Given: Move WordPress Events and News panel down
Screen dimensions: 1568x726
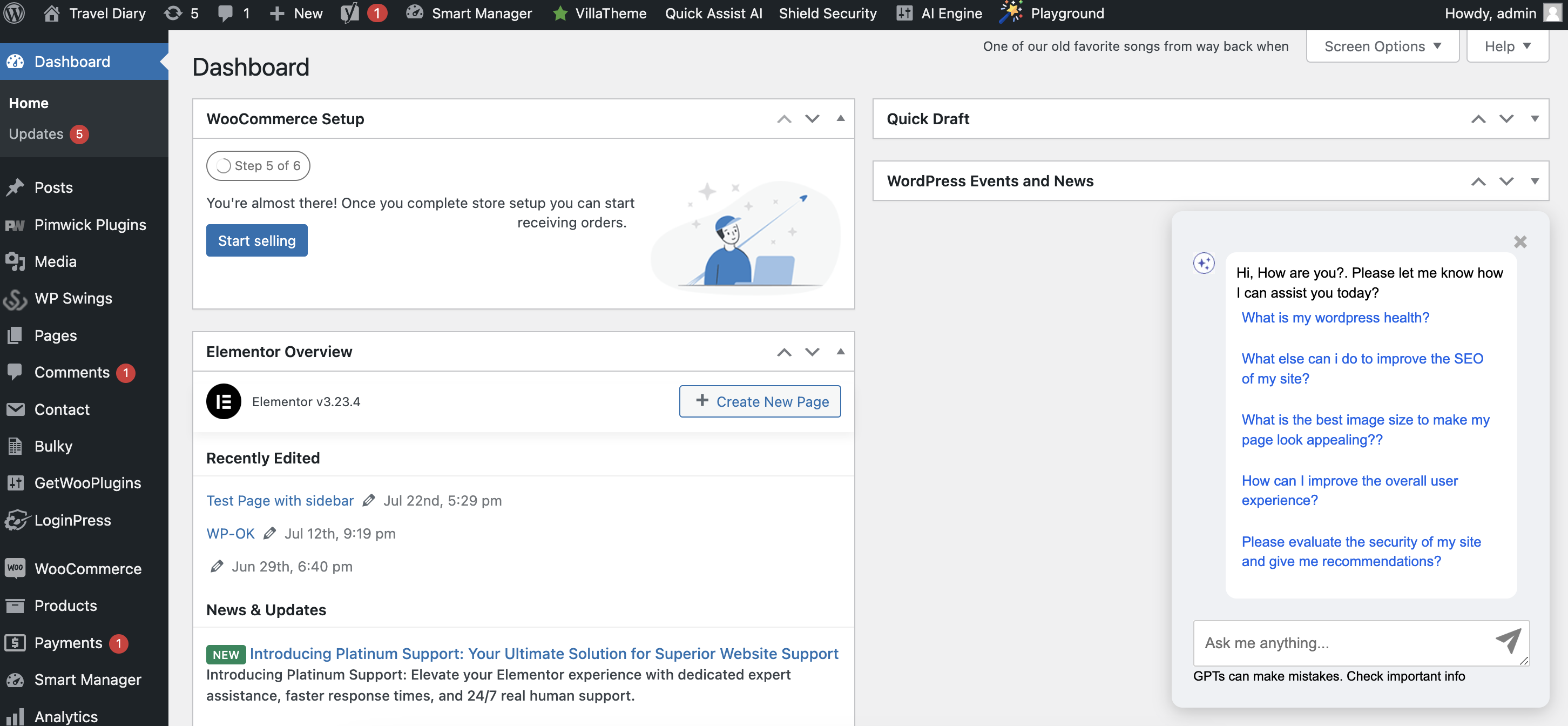Looking at the screenshot, I should 1506,181.
